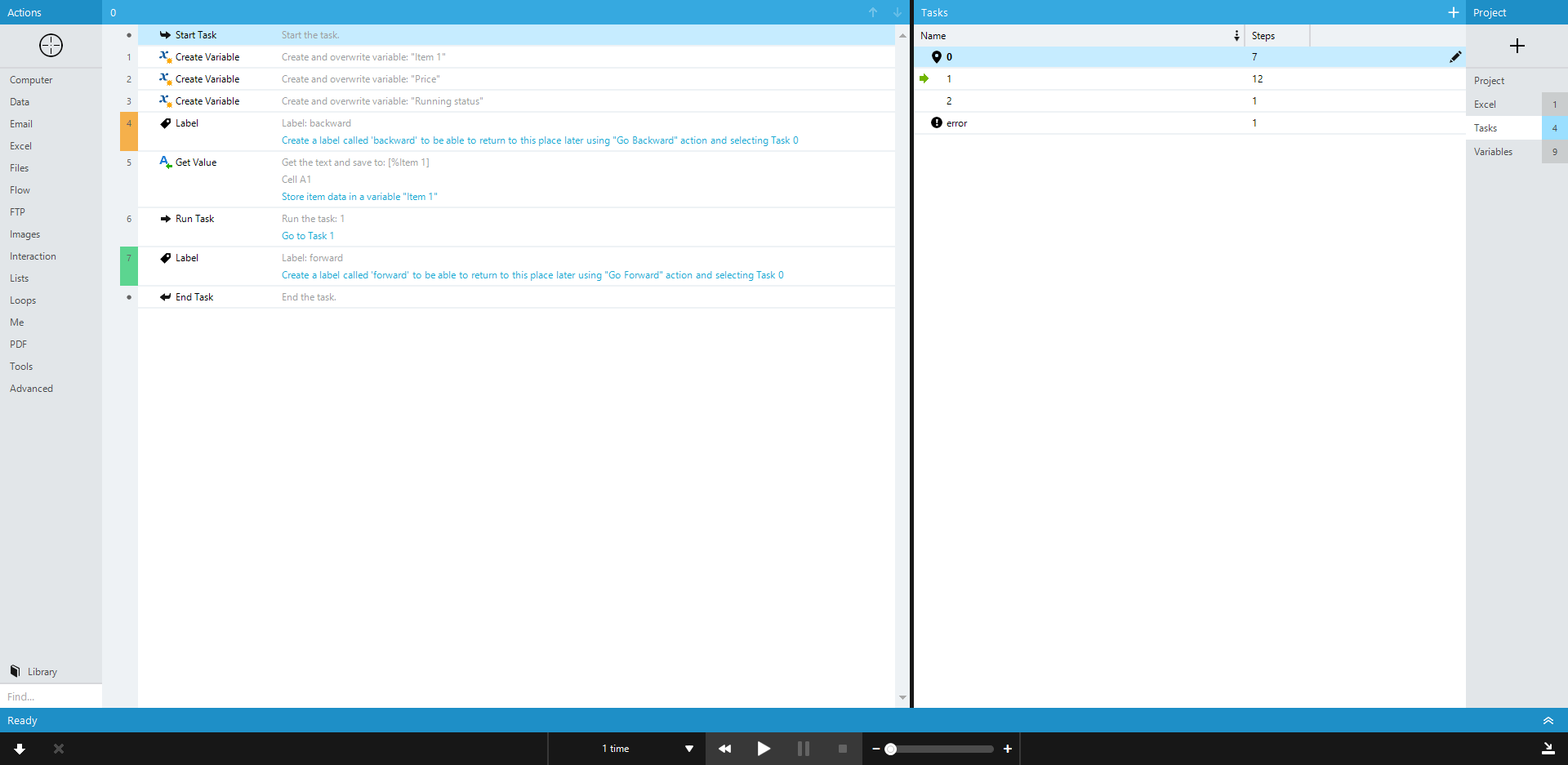Open the Loops actions category
This screenshot has height=765, width=1568.
tap(23, 300)
